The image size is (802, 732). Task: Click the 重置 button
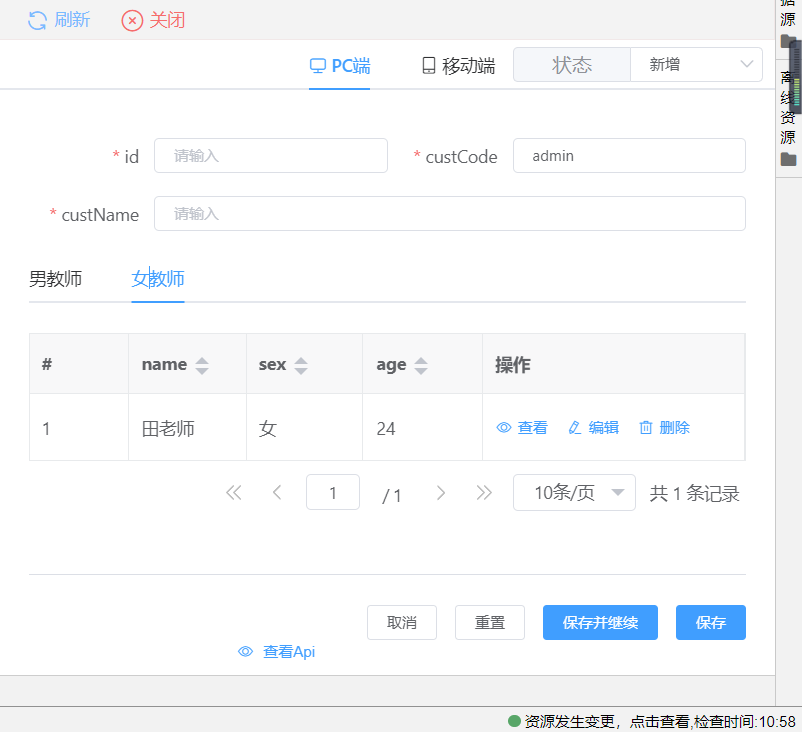pos(490,623)
